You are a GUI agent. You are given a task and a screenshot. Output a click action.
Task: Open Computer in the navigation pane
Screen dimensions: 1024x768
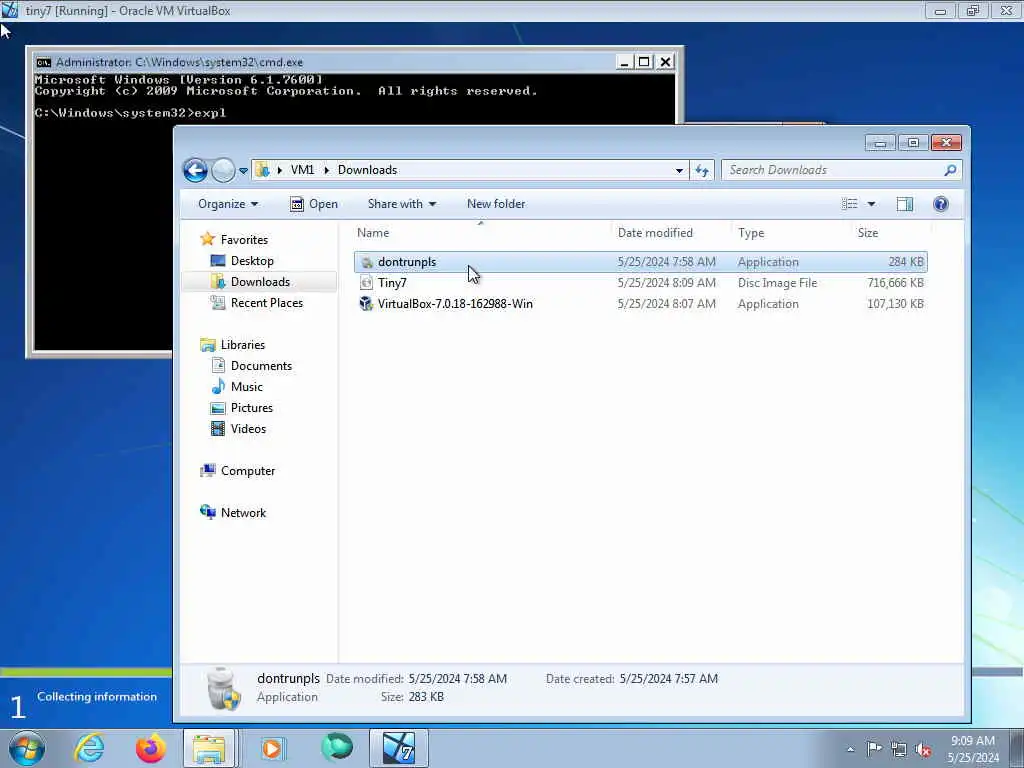point(248,471)
